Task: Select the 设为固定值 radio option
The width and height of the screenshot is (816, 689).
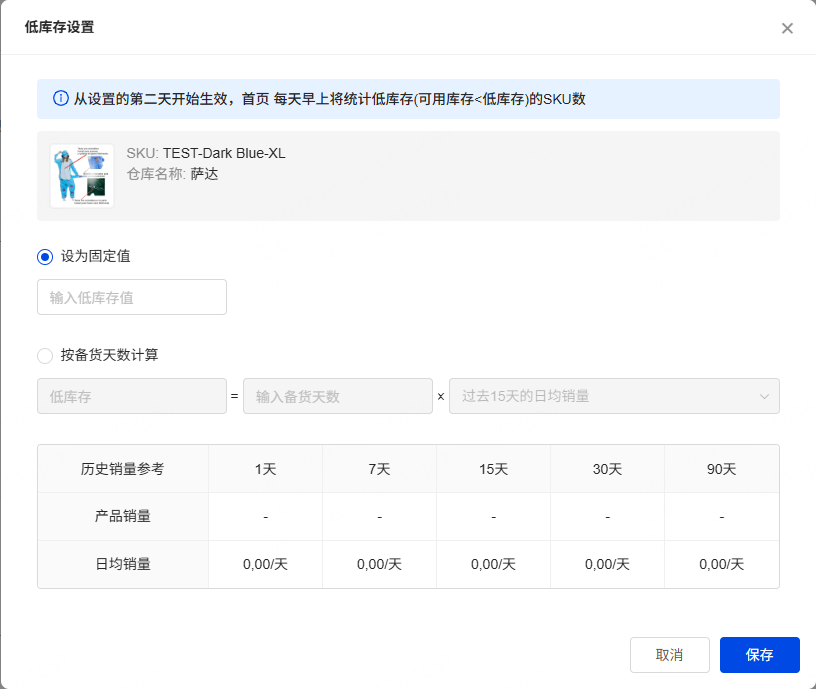Action: [x=45, y=256]
